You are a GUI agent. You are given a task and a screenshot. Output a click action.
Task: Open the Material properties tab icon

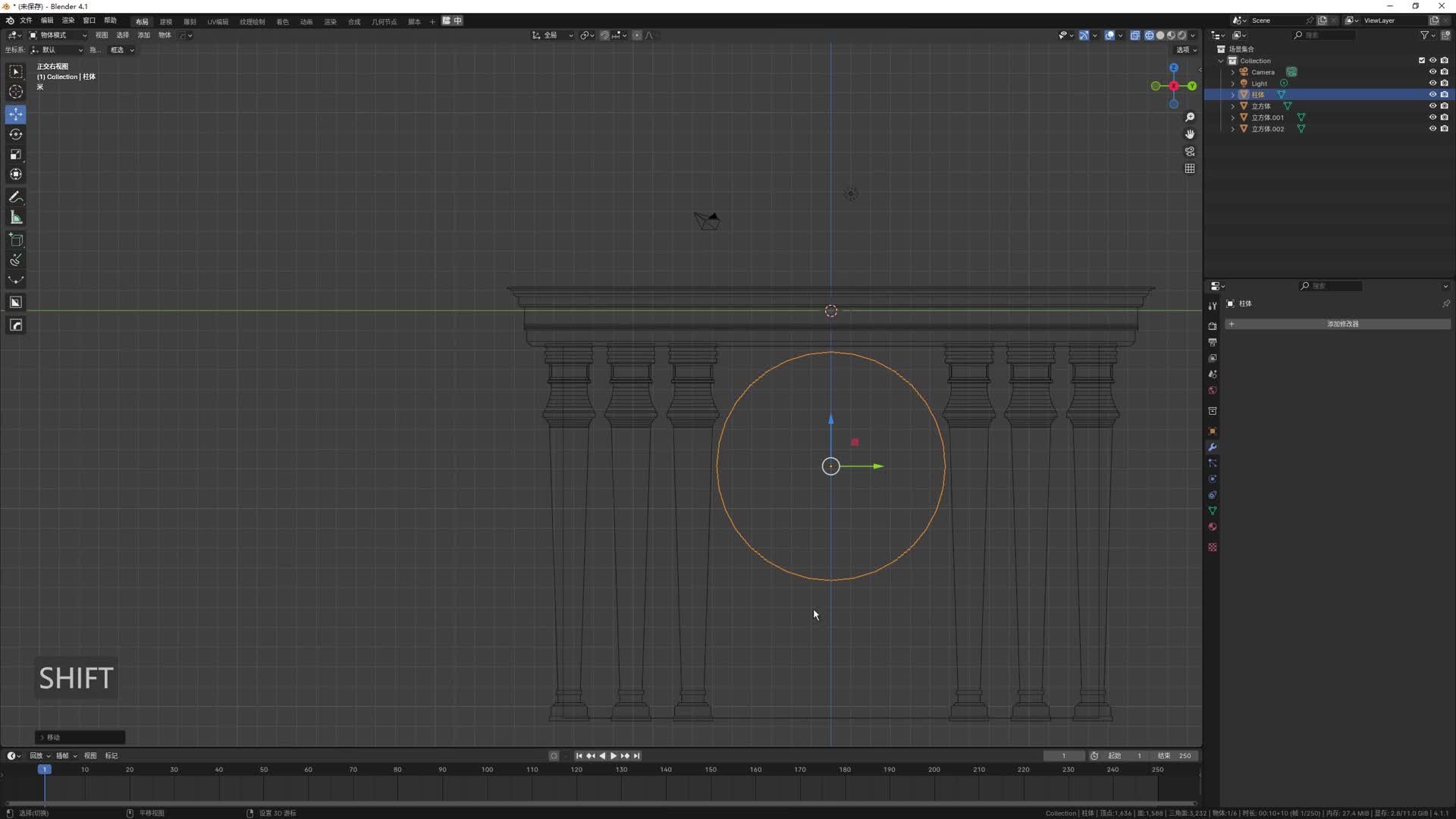[1213, 527]
